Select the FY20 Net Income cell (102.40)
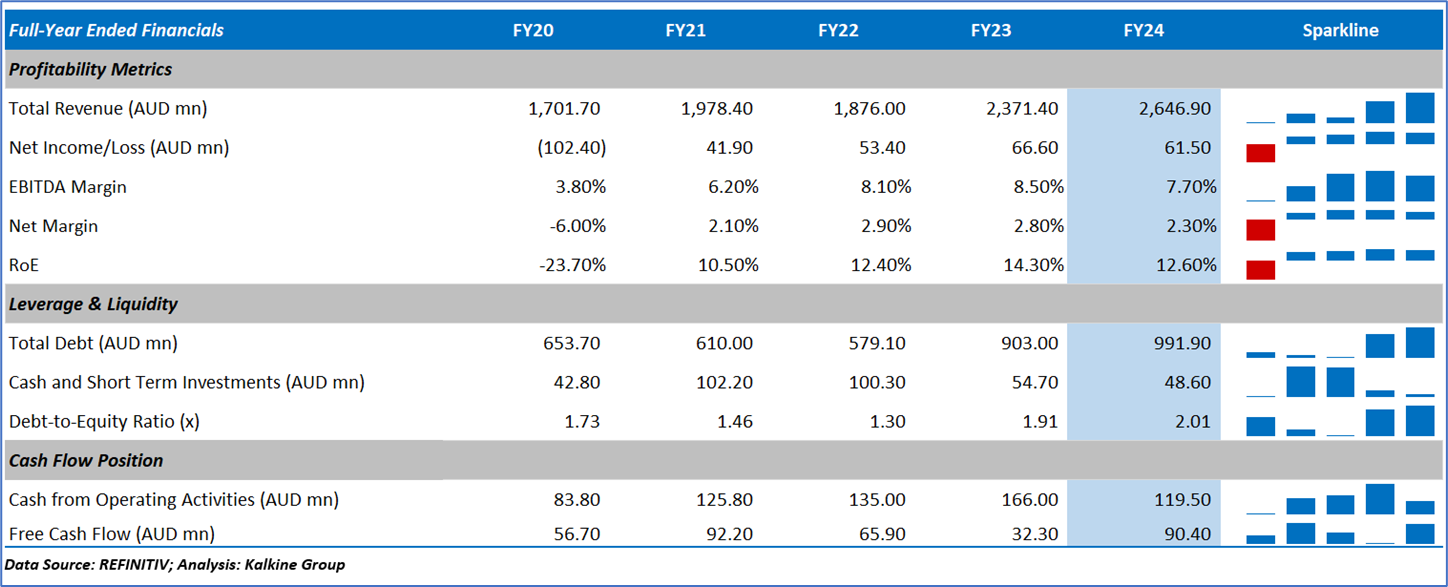 click(571, 148)
